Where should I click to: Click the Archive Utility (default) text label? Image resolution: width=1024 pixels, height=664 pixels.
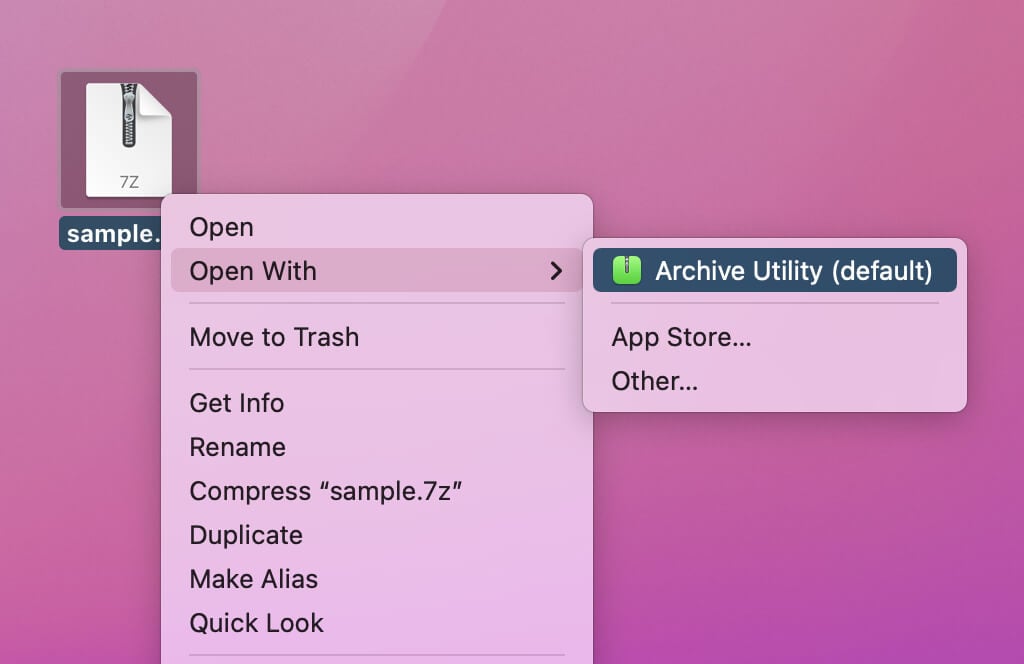point(793,270)
